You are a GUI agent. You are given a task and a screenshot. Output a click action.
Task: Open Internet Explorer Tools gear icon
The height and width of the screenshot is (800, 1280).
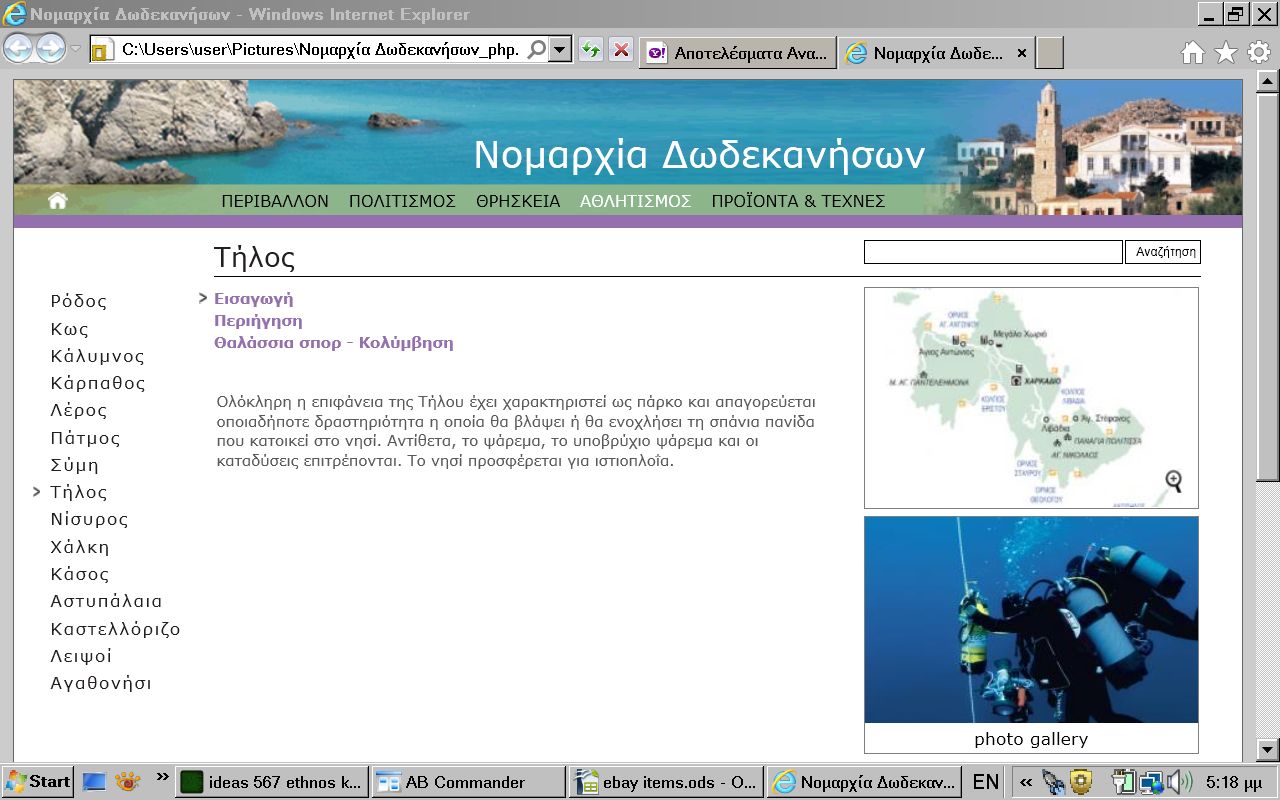[x=1258, y=52]
